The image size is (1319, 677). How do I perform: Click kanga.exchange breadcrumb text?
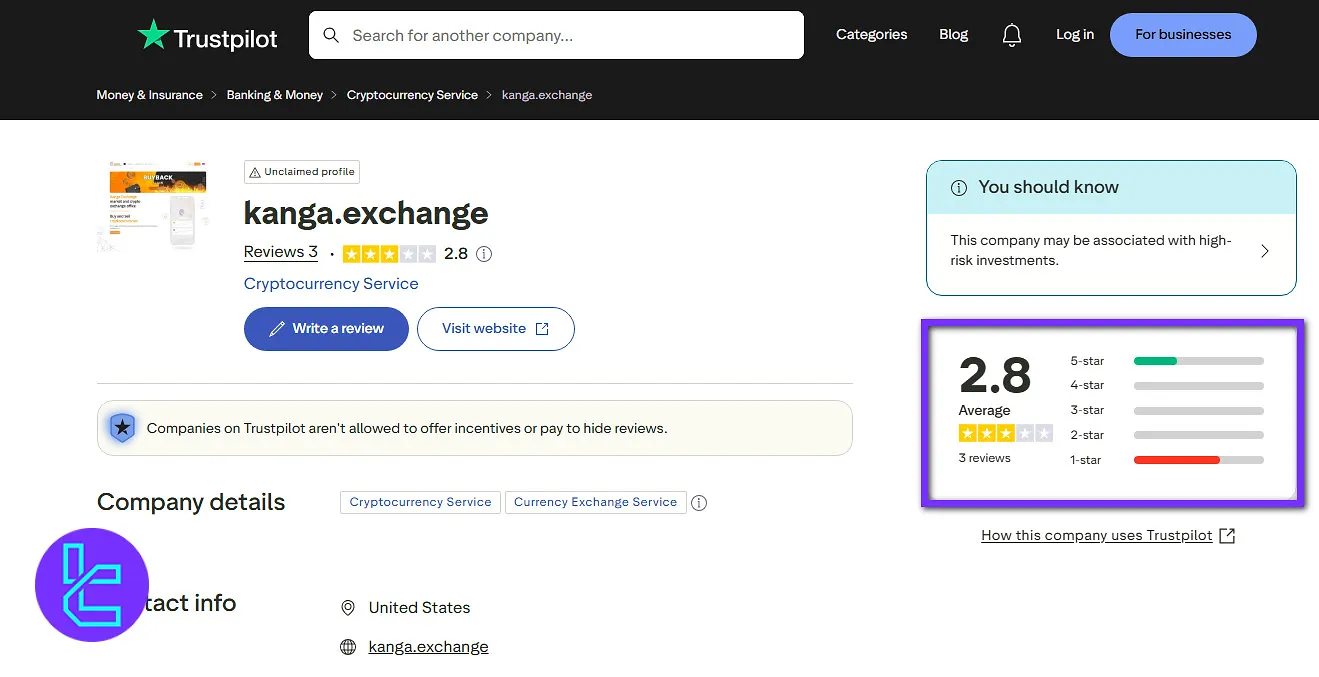(x=547, y=95)
